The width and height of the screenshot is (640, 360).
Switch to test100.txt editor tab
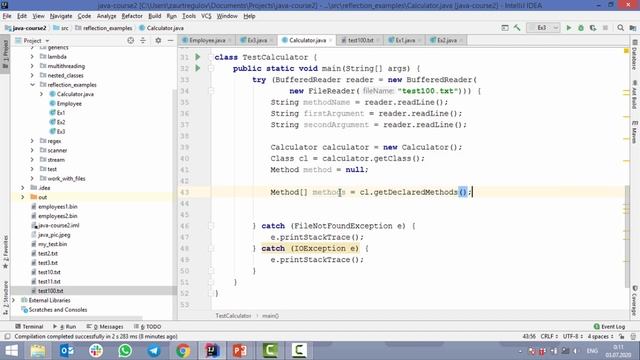pos(360,40)
